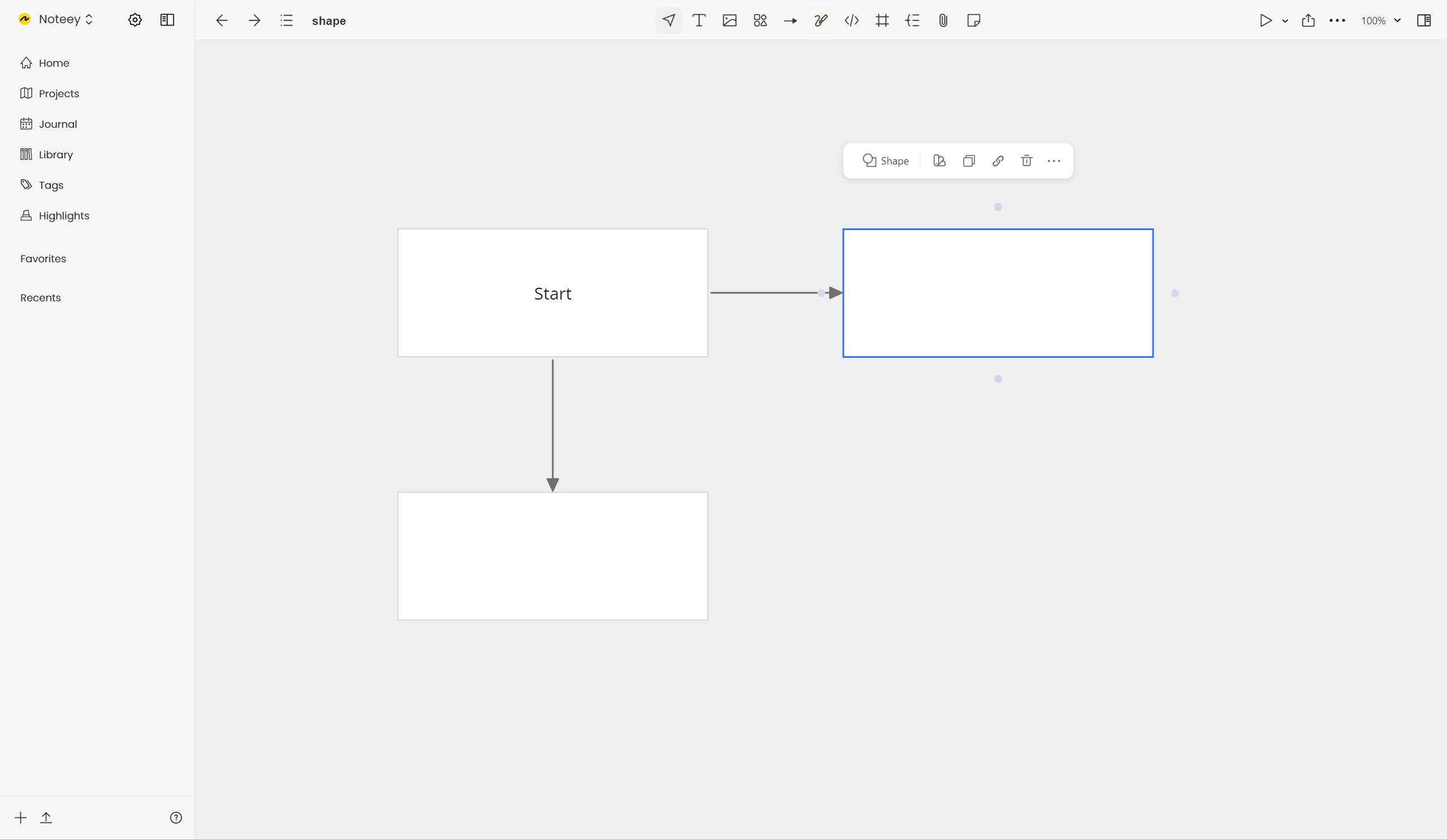
Task: Click the Tags sidebar item
Action: tap(51, 184)
